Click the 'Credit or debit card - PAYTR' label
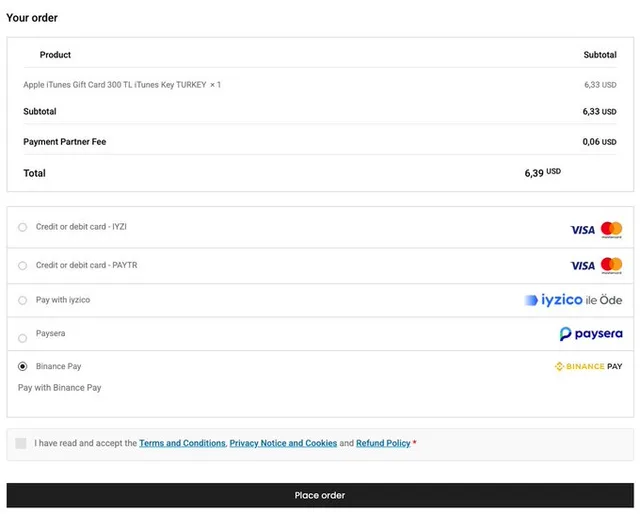 [x=87, y=265]
